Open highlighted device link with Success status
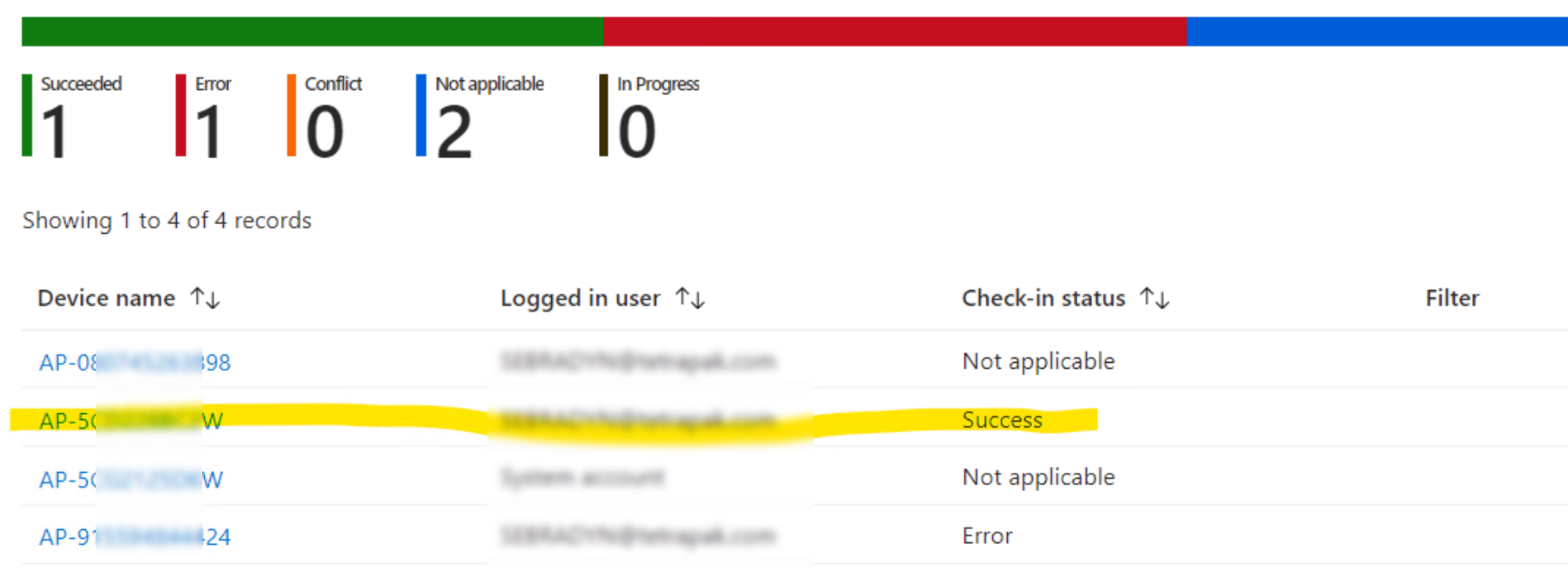Screen dimensions: 1568x577 131,421
